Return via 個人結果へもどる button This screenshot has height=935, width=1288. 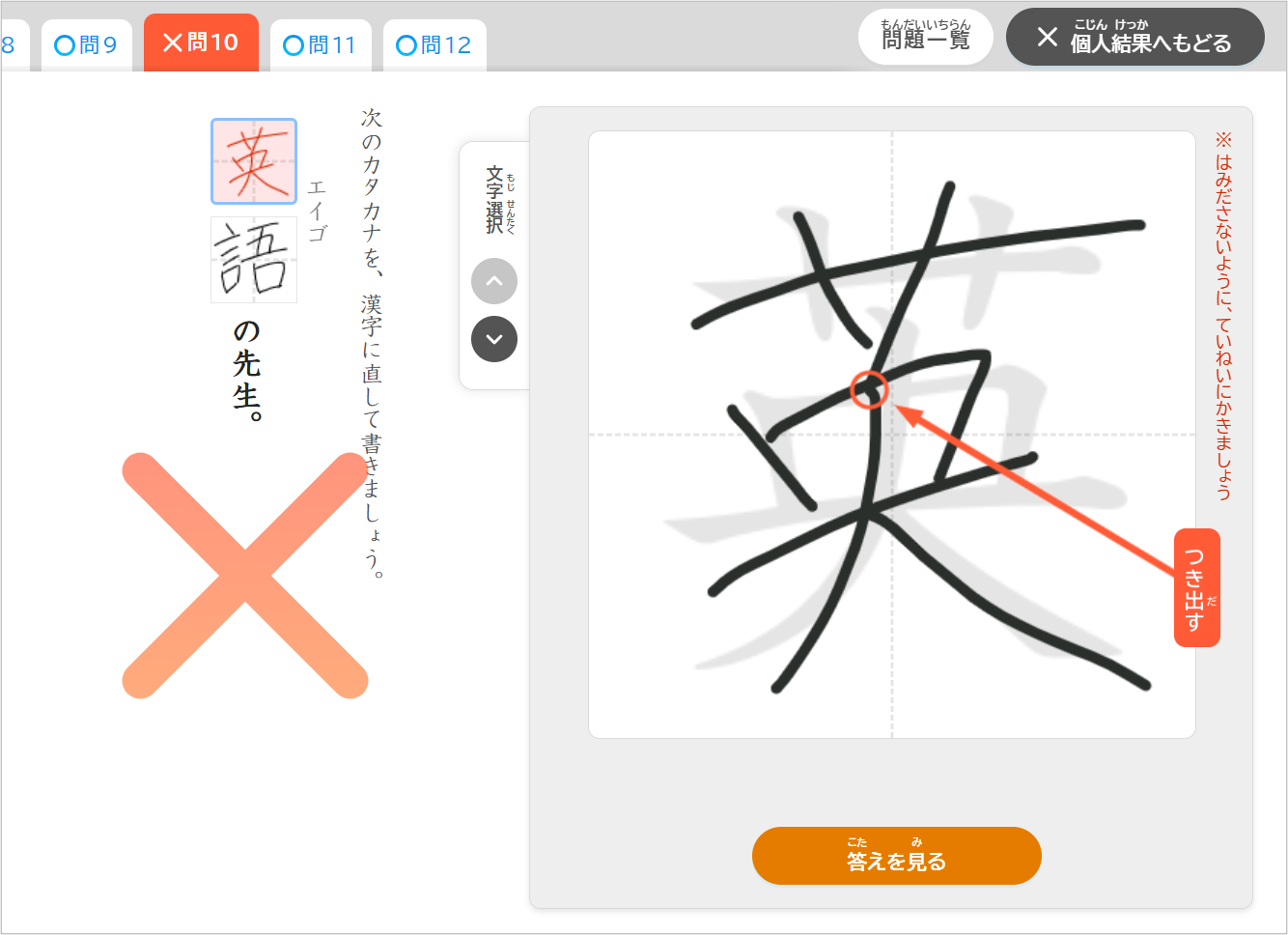tap(1135, 38)
